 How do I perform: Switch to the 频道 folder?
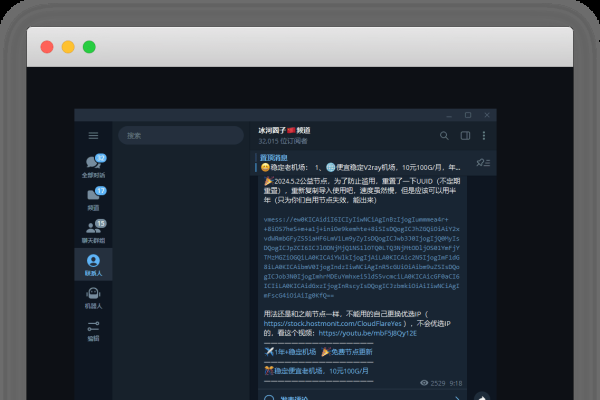tap(93, 199)
